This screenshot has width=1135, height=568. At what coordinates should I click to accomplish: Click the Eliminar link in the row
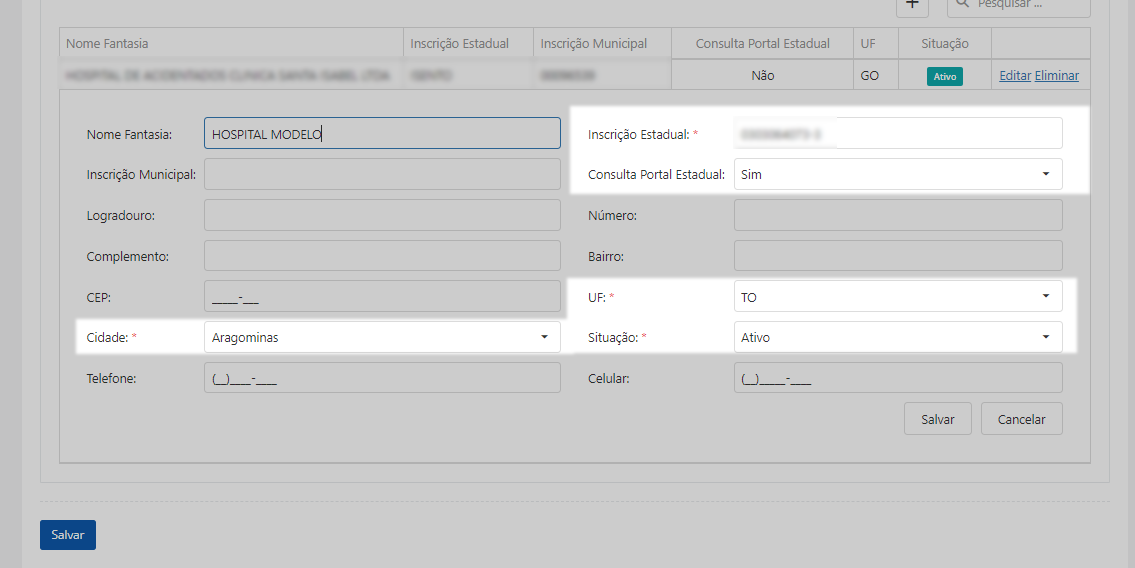(x=1056, y=75)
